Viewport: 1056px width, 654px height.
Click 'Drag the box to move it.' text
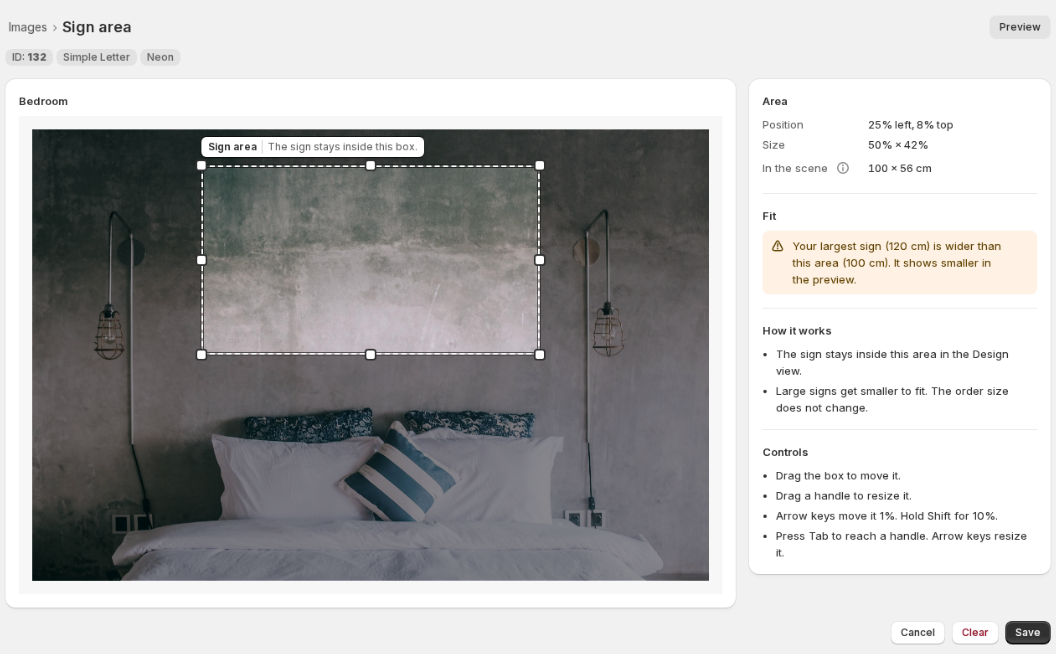pos(838,476)
